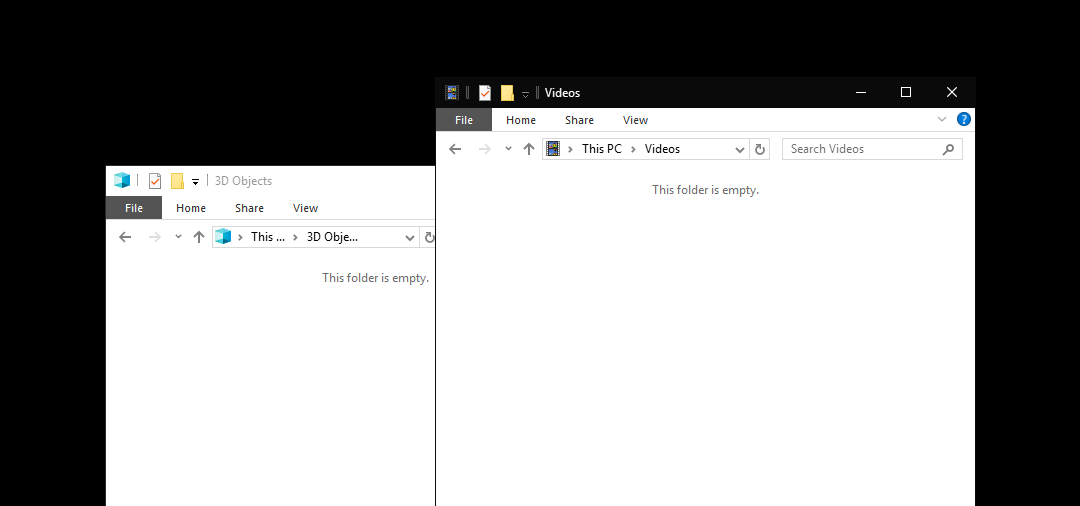The image size is (1080, 506).
Task: Open the File tab in 3D Objects window
Action: (x=134, y=208)
